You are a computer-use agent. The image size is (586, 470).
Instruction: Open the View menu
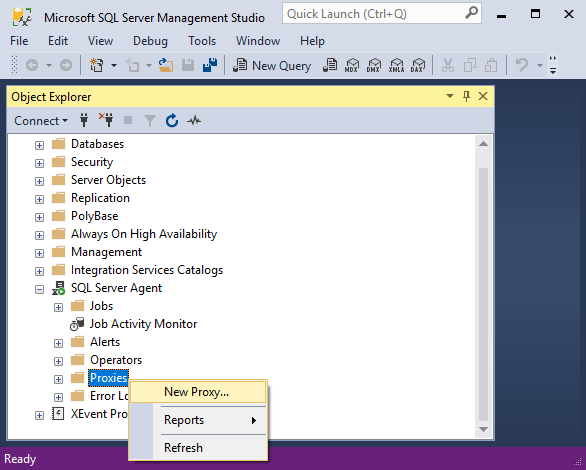100,41
